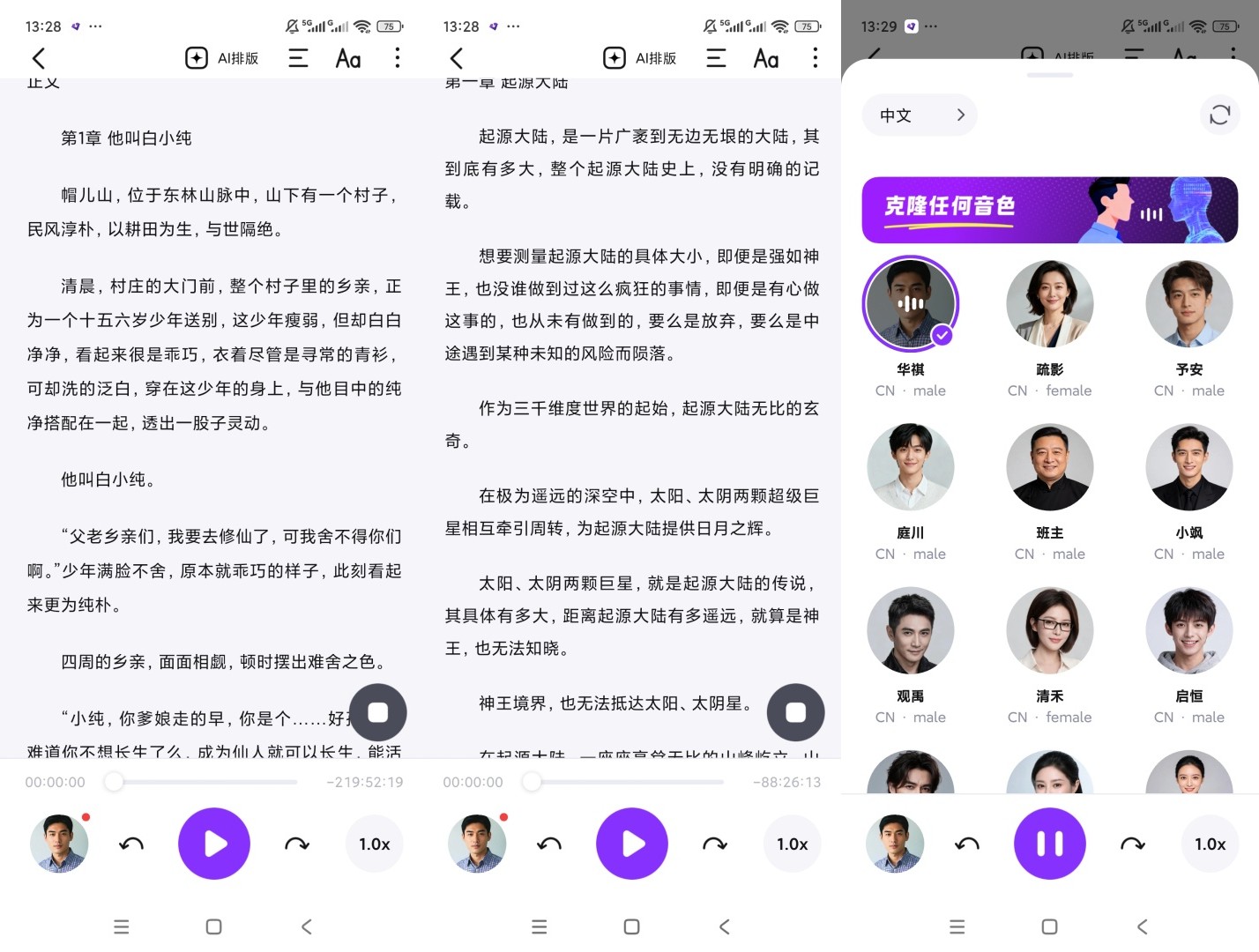This screenshot has height=952, width=1259.
Task: Tap voice avatar in middle screen player
Action: click(477, 844)
